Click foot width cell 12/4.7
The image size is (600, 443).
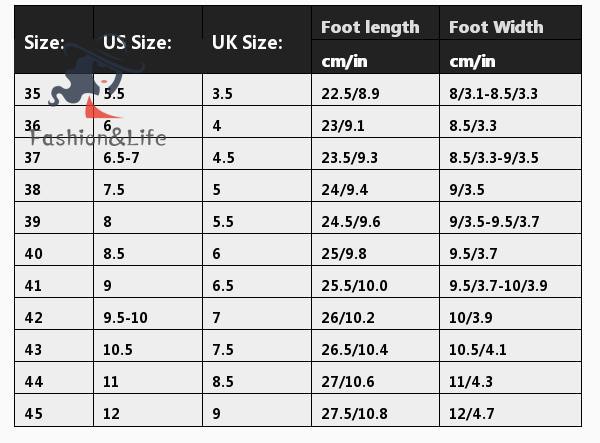coord(472,414)
